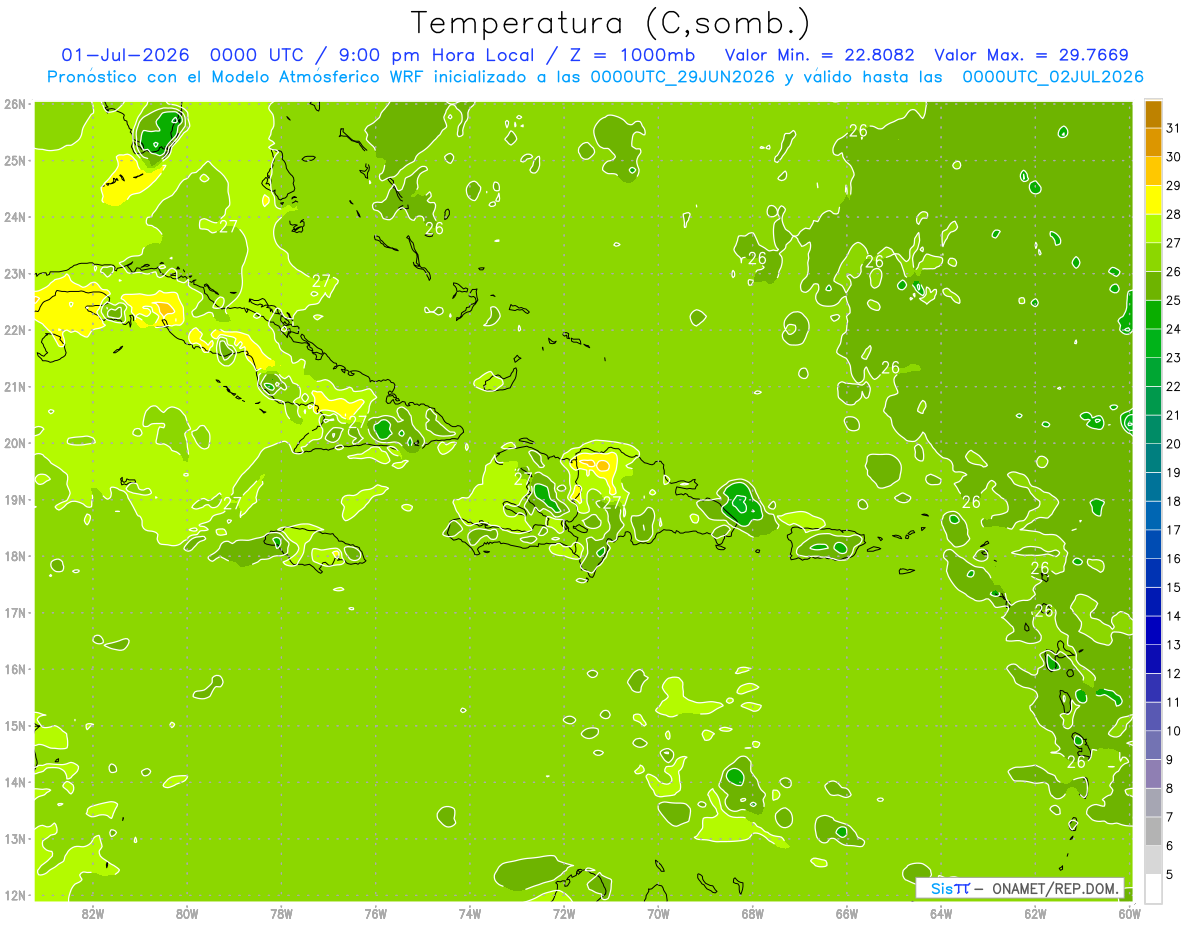Click the 70W longitude axis label
The width and height of the screenshot is (1200, 927).
[658, 914]
